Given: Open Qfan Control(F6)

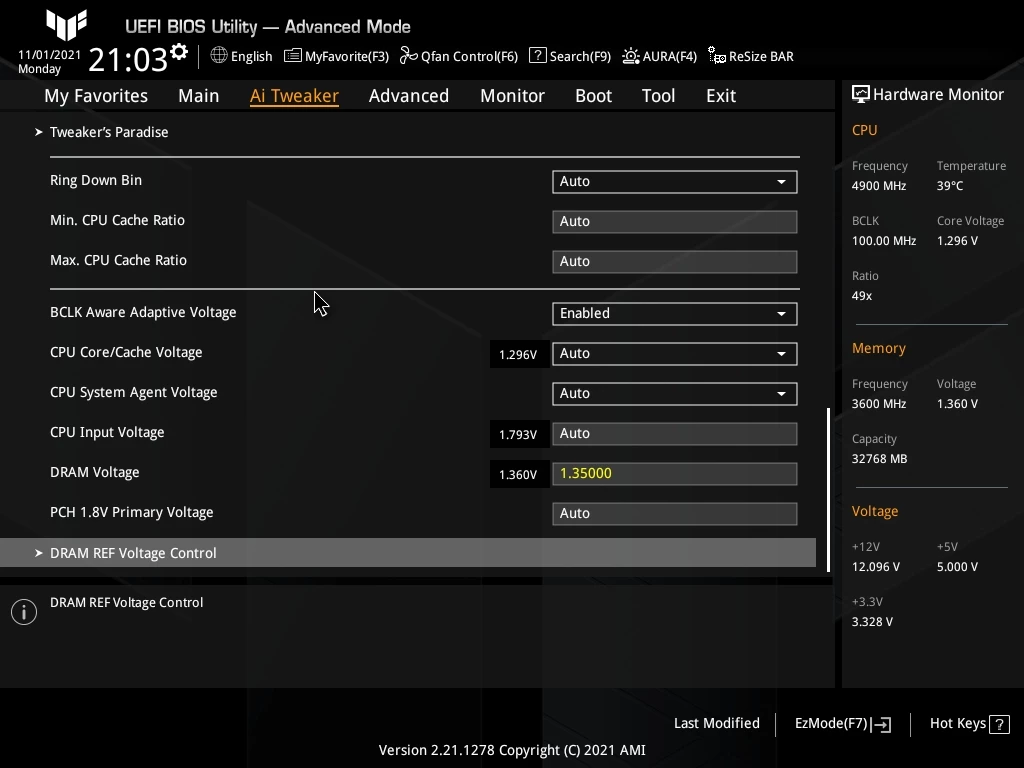Looking at the screenshot, I should click(469, 56).
